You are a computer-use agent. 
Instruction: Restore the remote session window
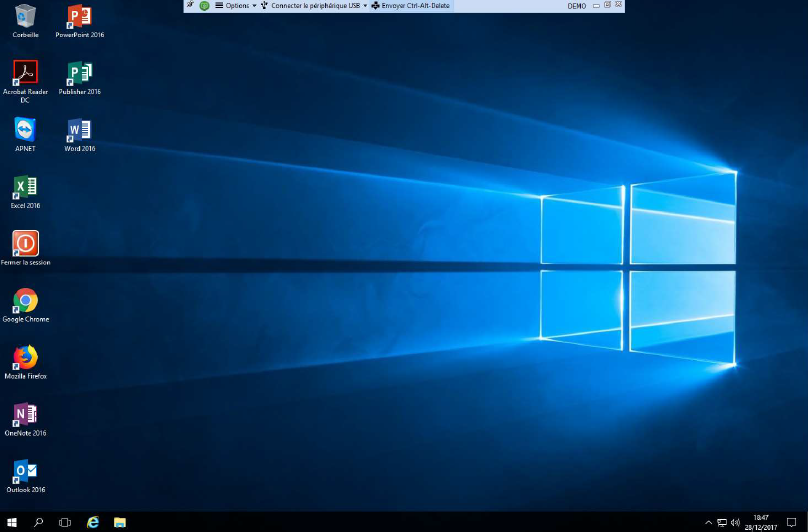(608, 5)
